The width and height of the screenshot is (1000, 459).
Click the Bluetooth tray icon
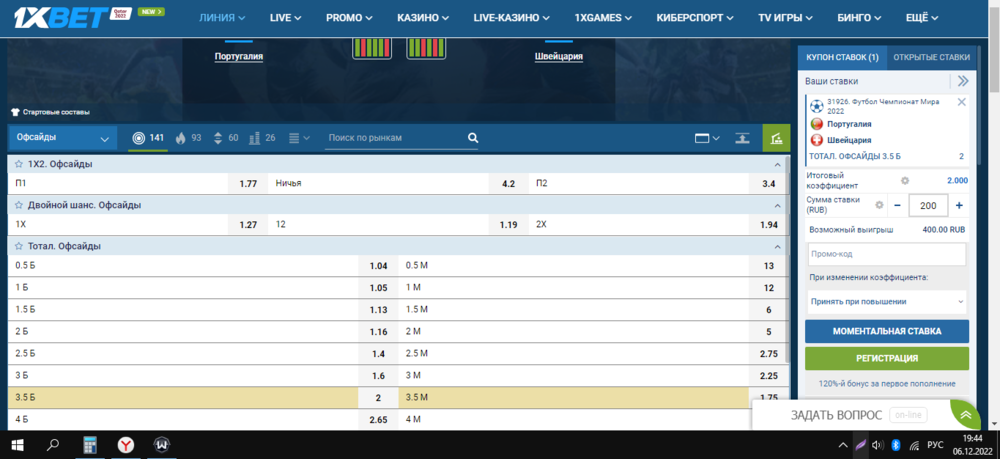(895, 445)
